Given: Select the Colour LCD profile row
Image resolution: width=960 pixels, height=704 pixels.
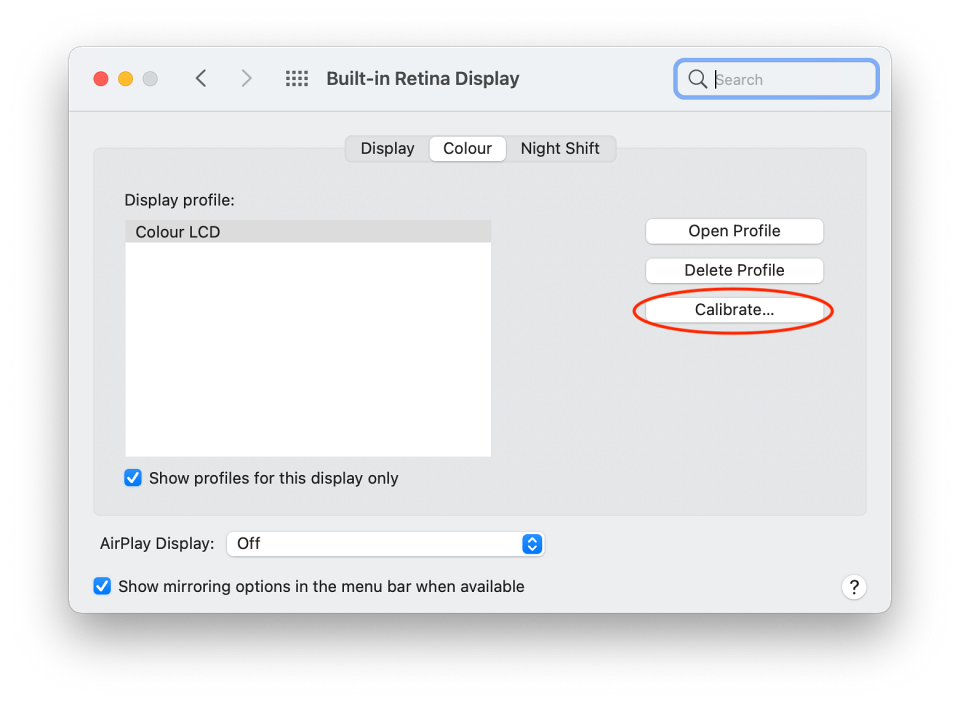Looking at the screenshot, I should coord(308,232).
